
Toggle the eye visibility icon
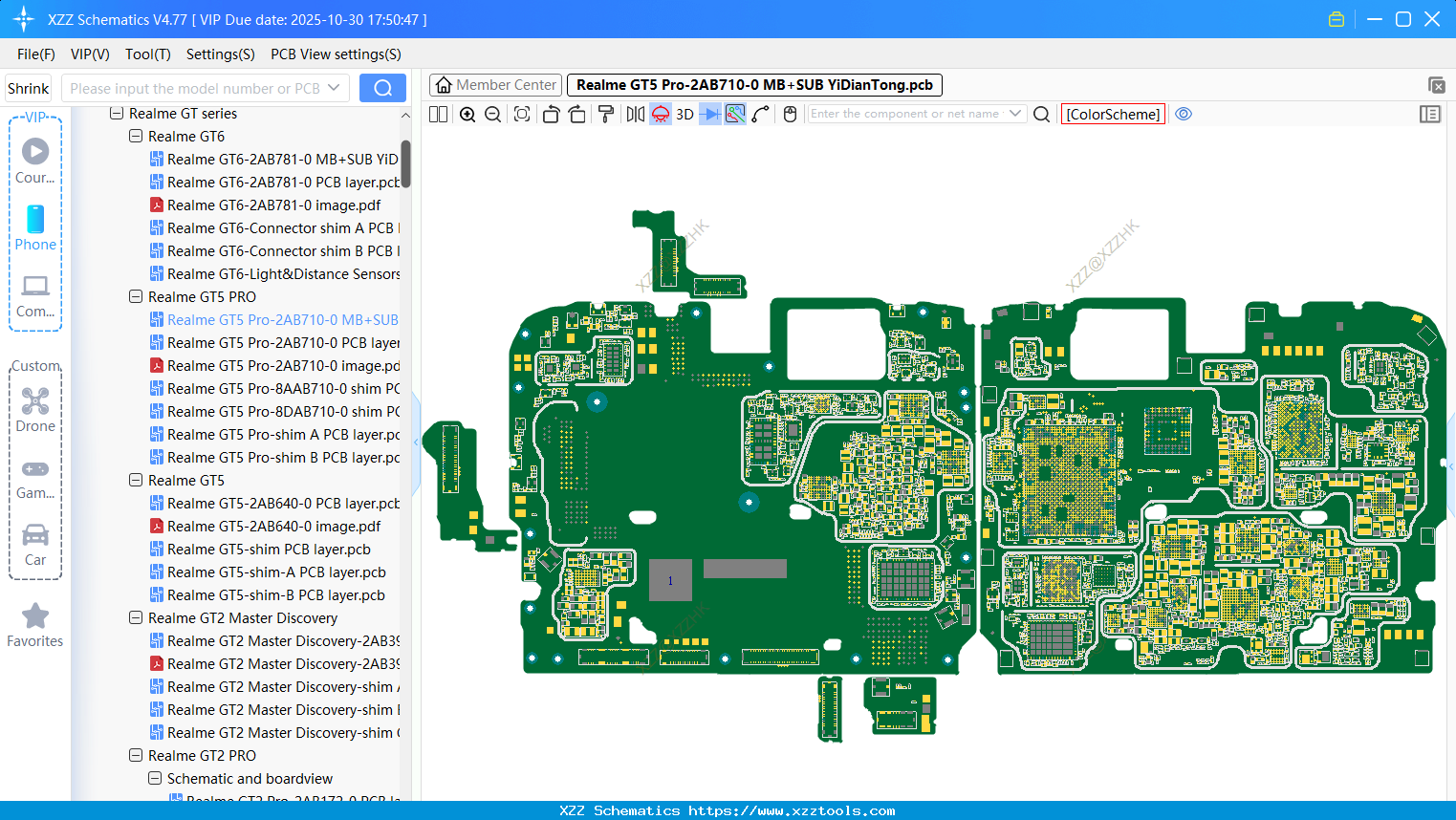click(1184, 114)
